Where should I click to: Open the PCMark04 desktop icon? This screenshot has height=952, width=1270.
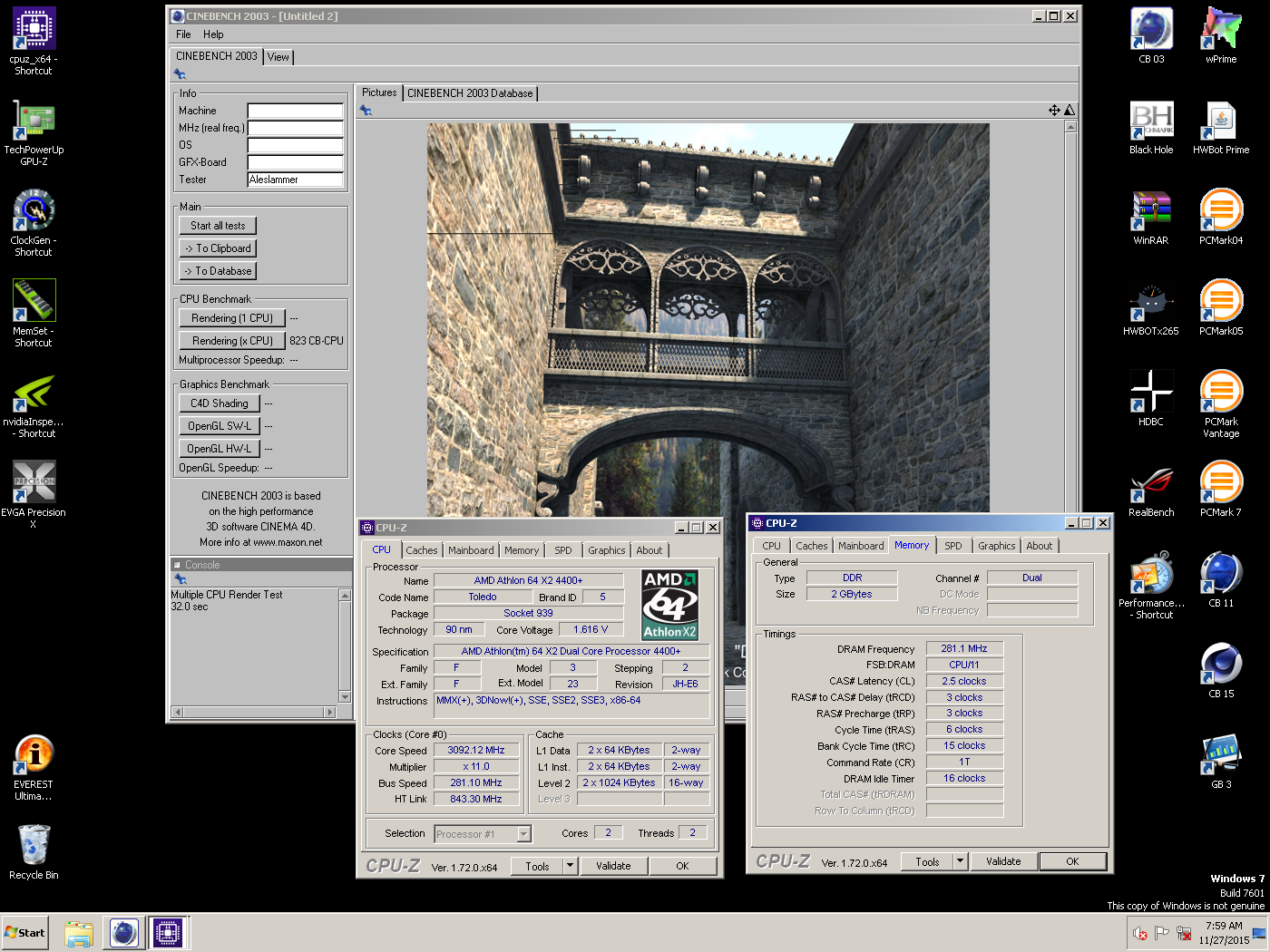pyautogui.click(x=1221, y=218)
